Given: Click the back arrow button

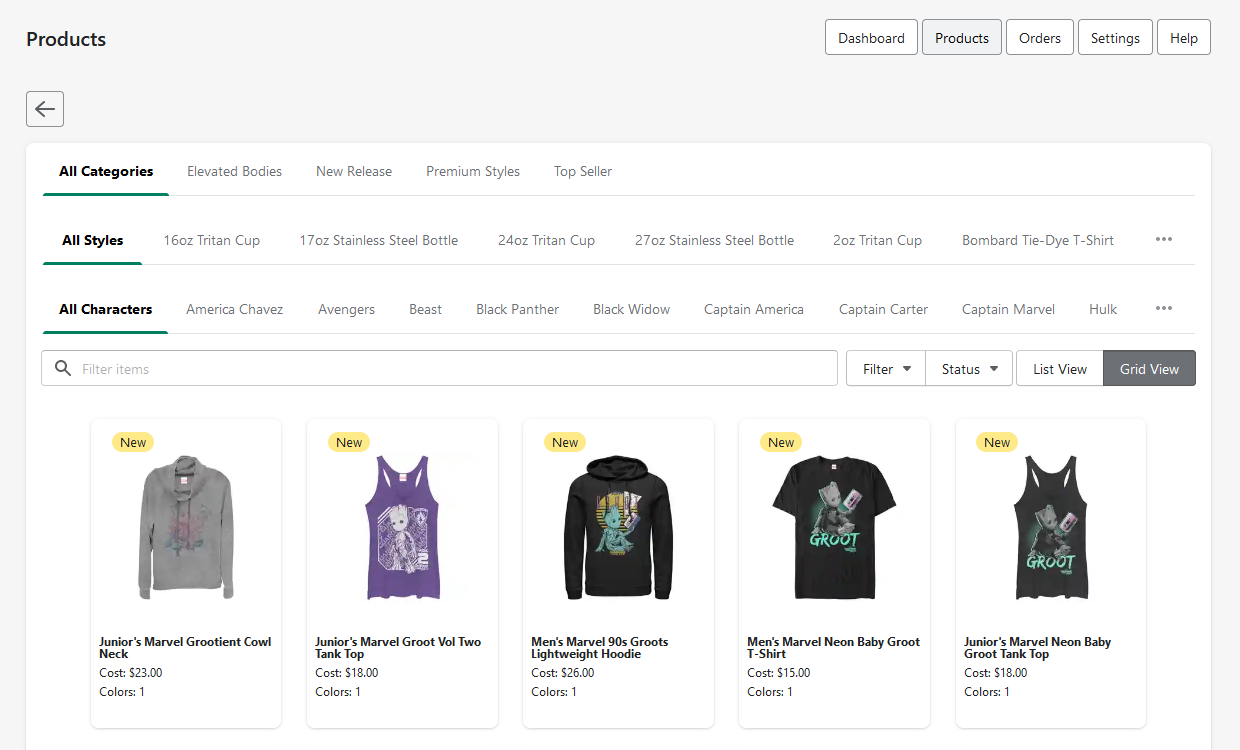Looking at the screenshot, I should (x=45, y=109).
